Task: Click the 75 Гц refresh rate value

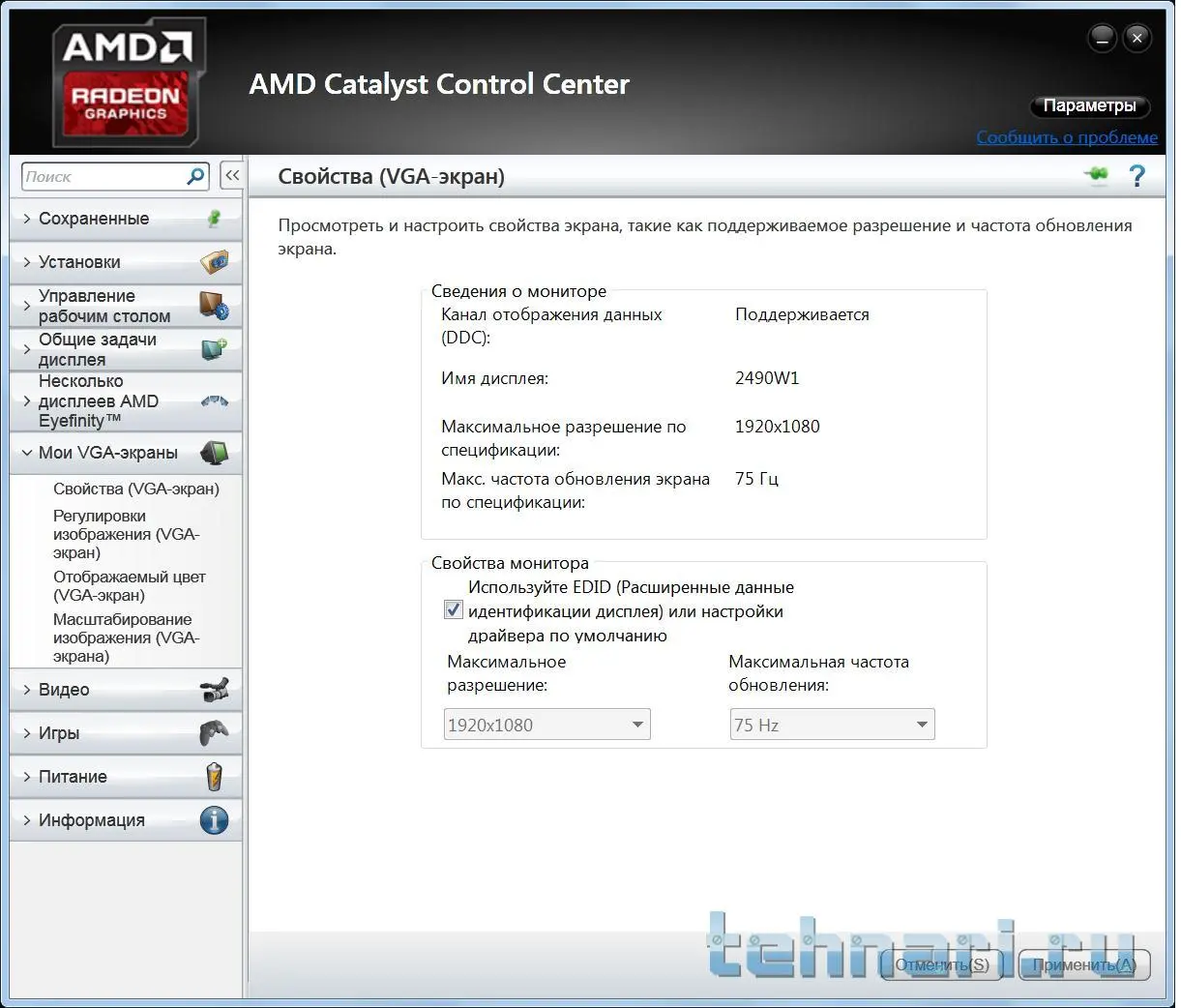Action: click(756, 479)
